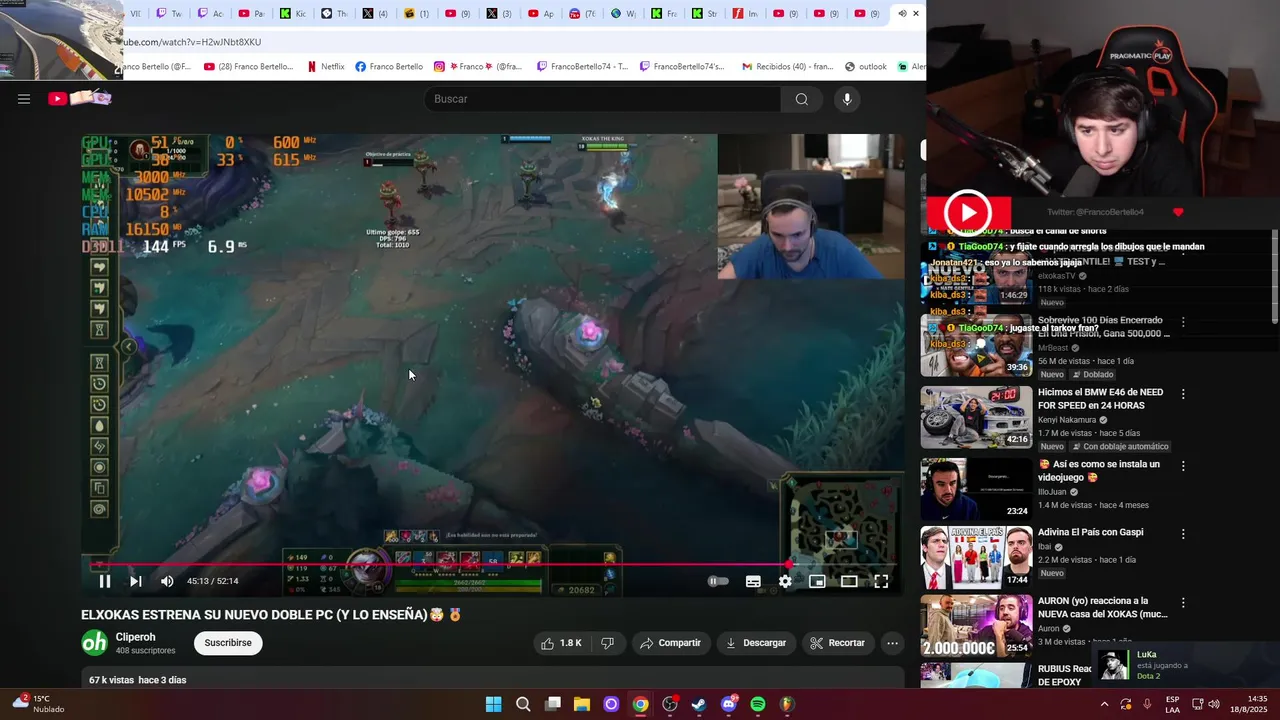Open options for Adivina El País video
The height and width of the screenshot is (720, 1280).
click(x=1183, y=534)
